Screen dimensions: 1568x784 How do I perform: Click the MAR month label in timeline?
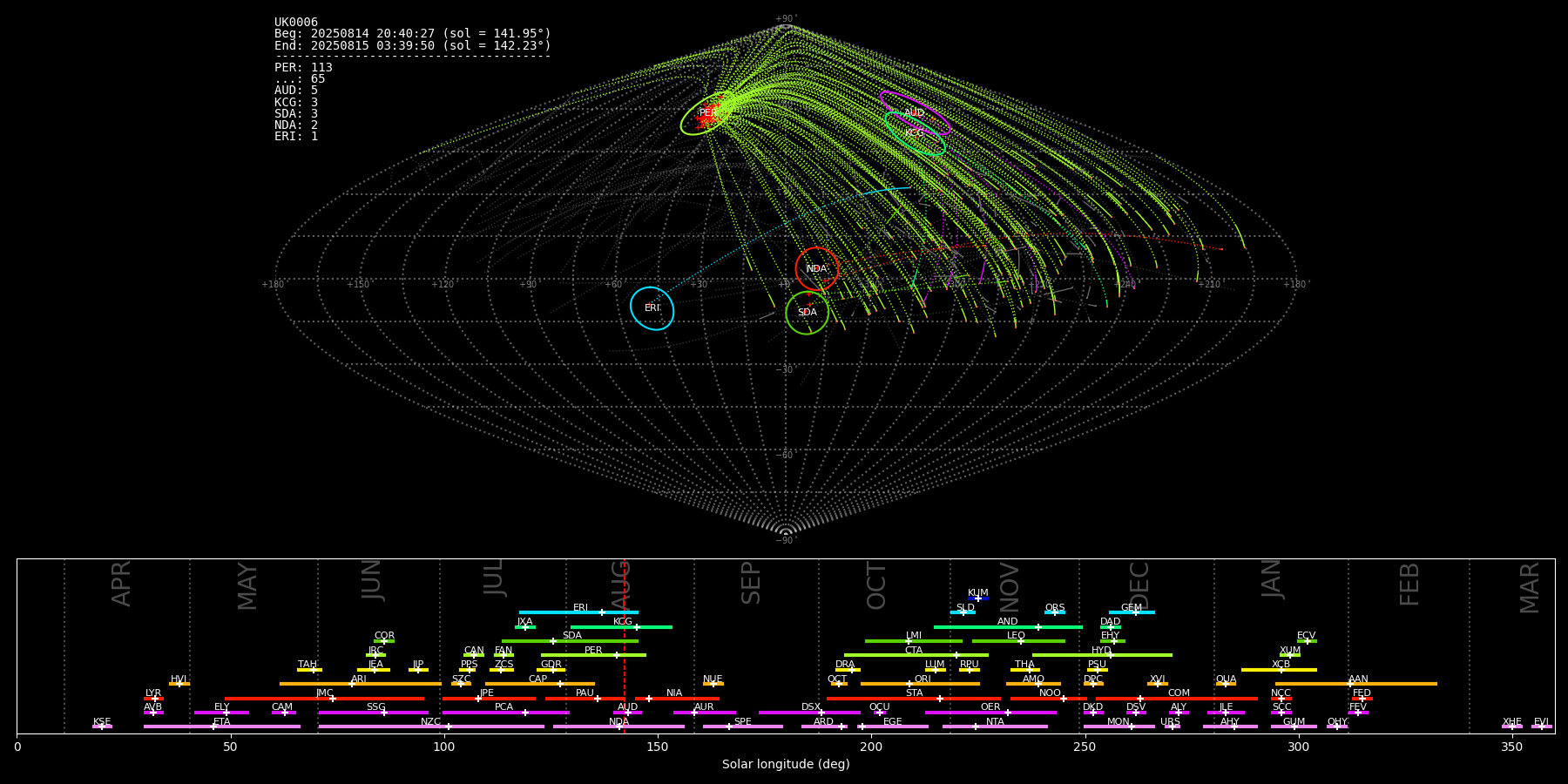(x=1530, y=587)
